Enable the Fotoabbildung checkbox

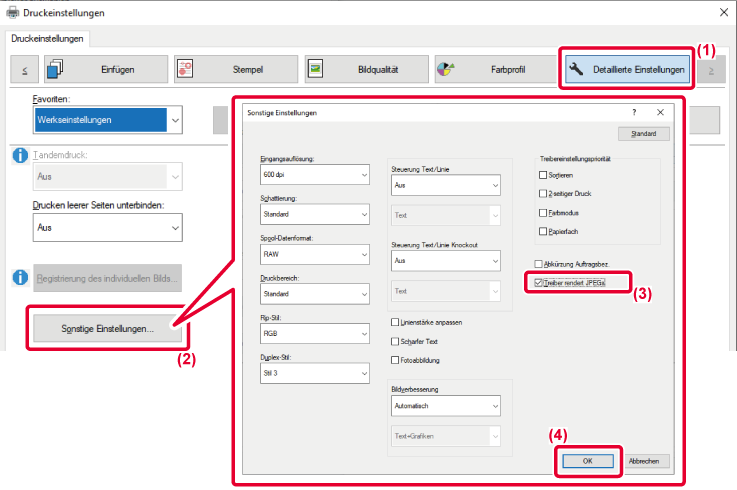click(x=395, y=360)
